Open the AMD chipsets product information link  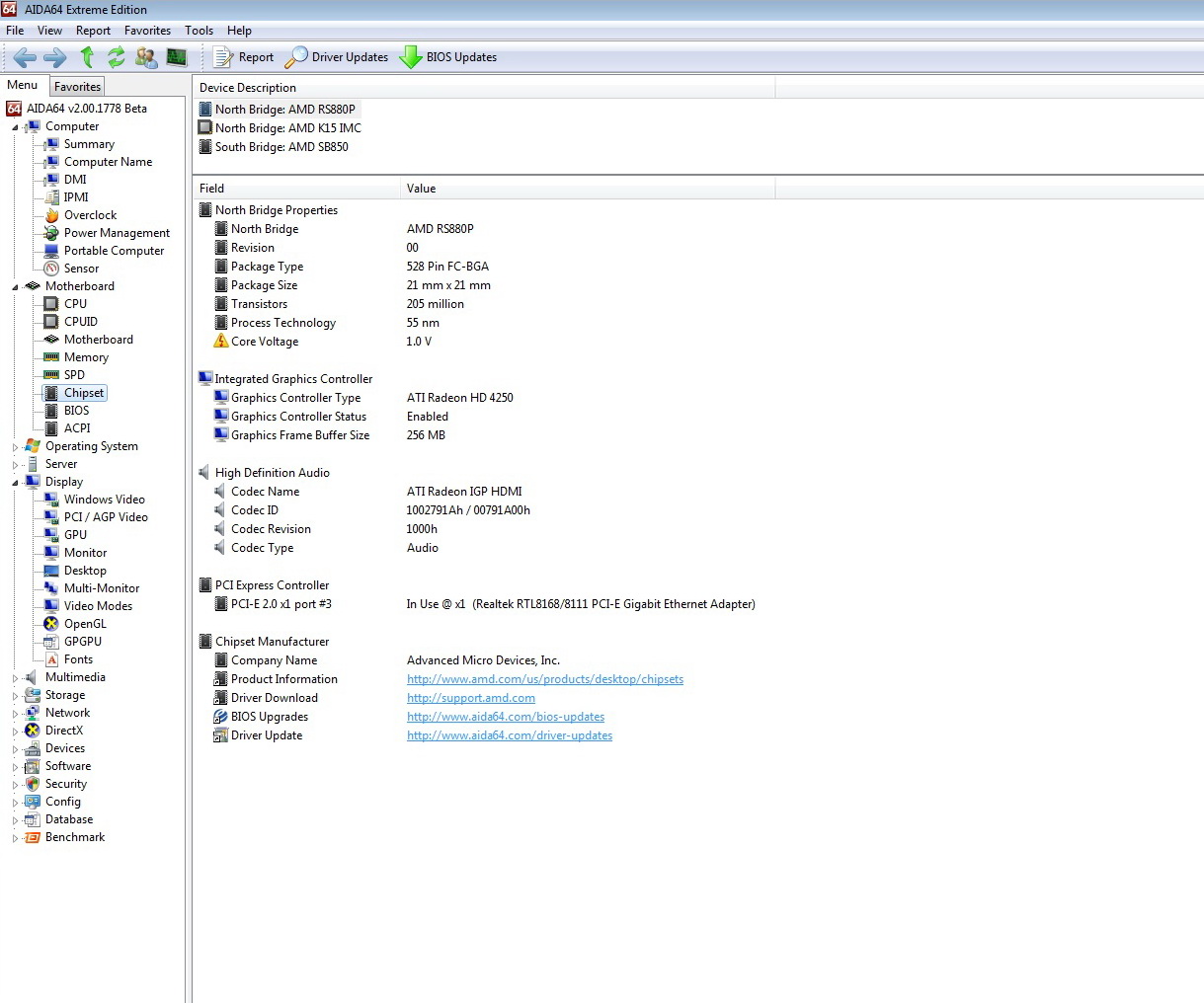point(545,679)
